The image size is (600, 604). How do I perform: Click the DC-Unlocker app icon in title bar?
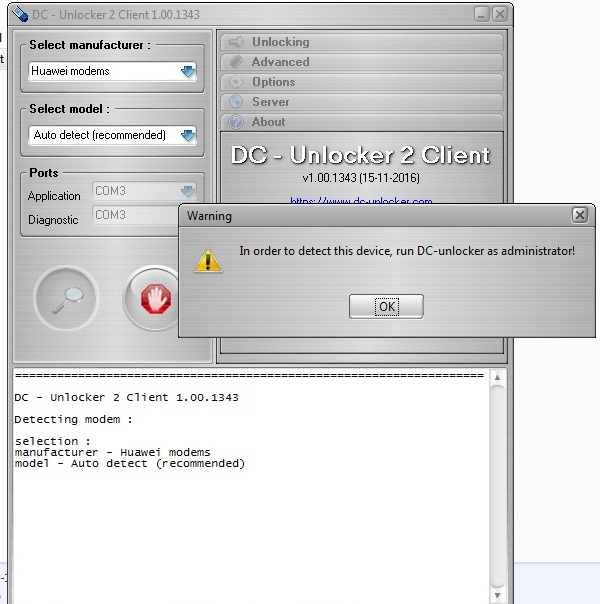(x=20, y=14)
